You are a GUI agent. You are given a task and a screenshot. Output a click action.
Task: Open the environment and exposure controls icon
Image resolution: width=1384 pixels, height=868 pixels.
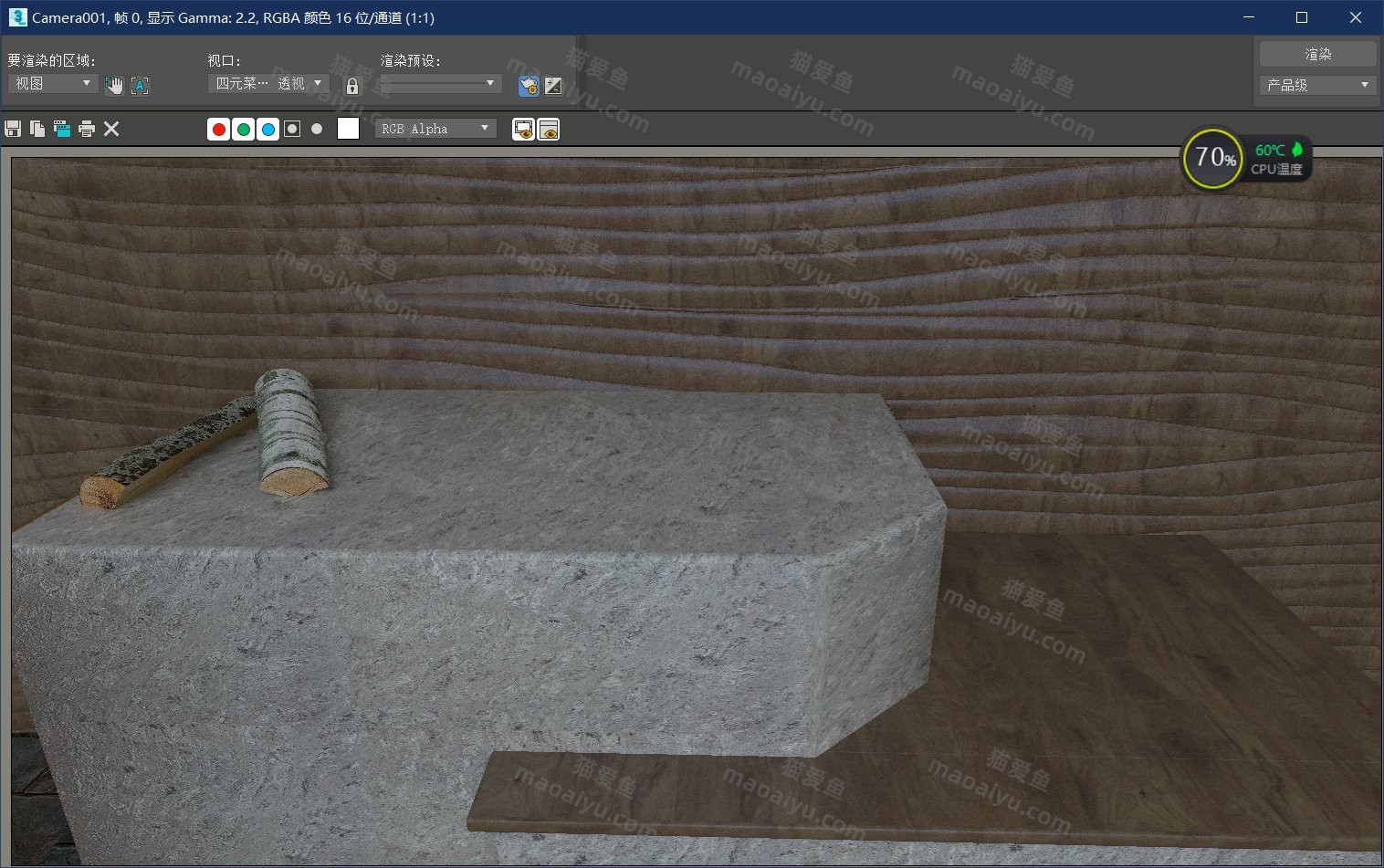tap(553, 86)
